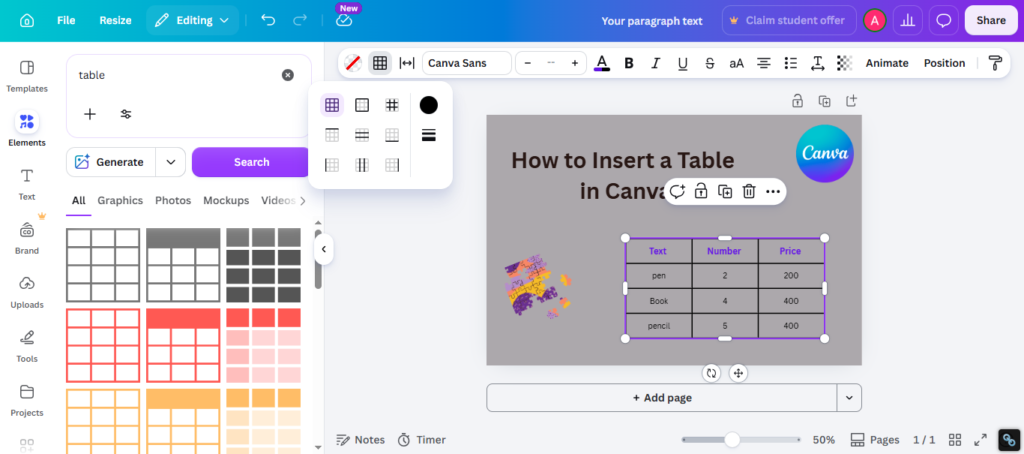Delete the selected table with trash icon
This screenshot has width=1024, height=454.
point(749,191)
